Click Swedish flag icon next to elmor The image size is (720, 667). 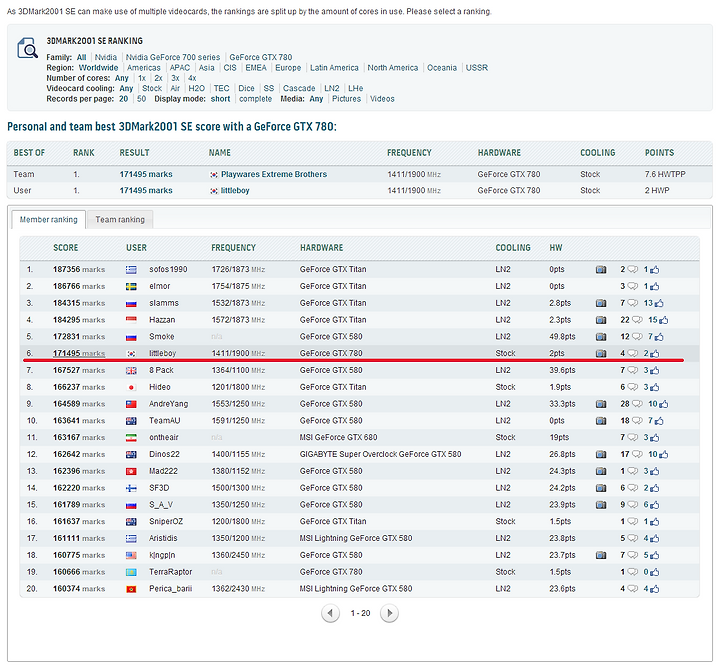click(x=131, y=286)
